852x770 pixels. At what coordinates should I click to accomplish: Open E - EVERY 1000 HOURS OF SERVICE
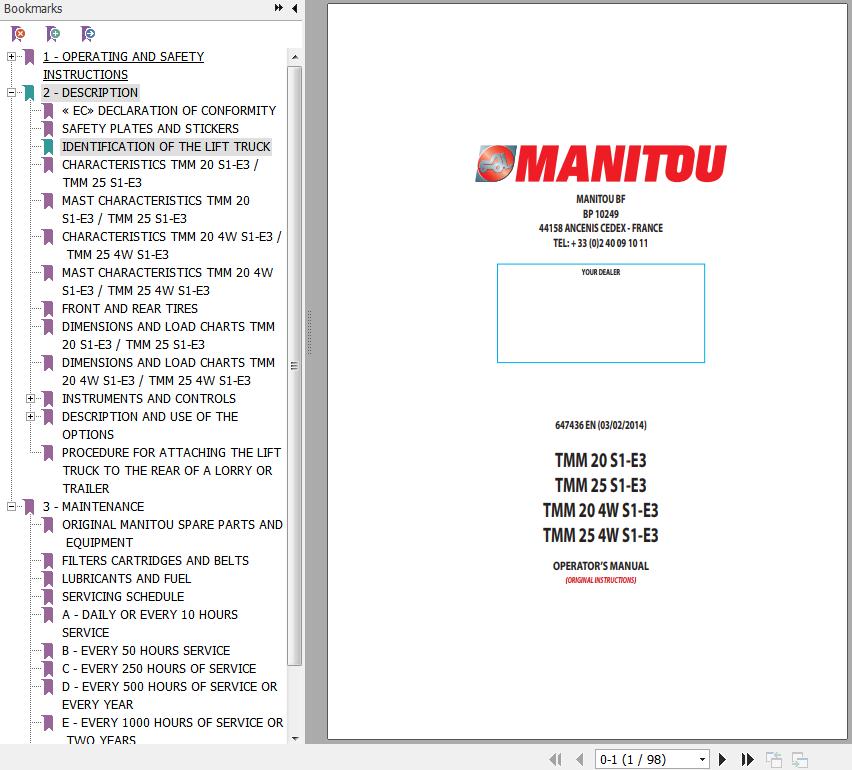tap(172, 731)
